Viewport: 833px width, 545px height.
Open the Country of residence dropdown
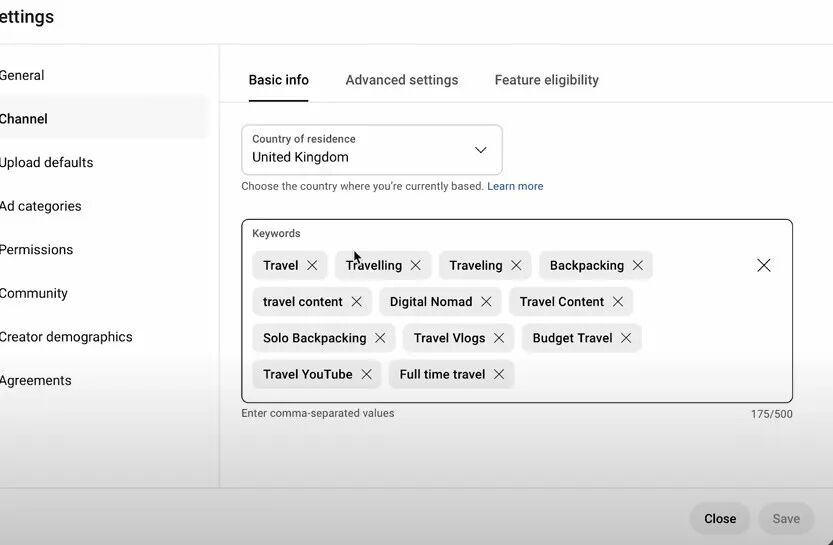click(x=371, y=150)
